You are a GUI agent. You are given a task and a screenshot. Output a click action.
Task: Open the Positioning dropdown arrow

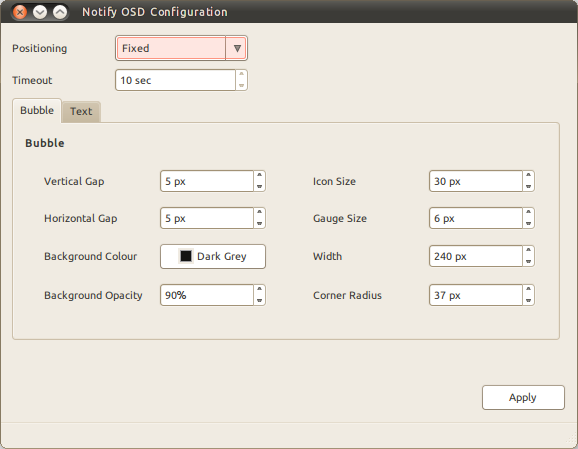pyautogui.click(x=237, y=48)
